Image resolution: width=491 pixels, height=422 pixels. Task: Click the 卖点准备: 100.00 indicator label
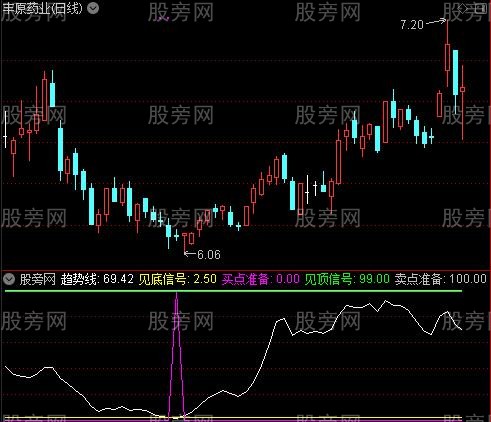441,279
